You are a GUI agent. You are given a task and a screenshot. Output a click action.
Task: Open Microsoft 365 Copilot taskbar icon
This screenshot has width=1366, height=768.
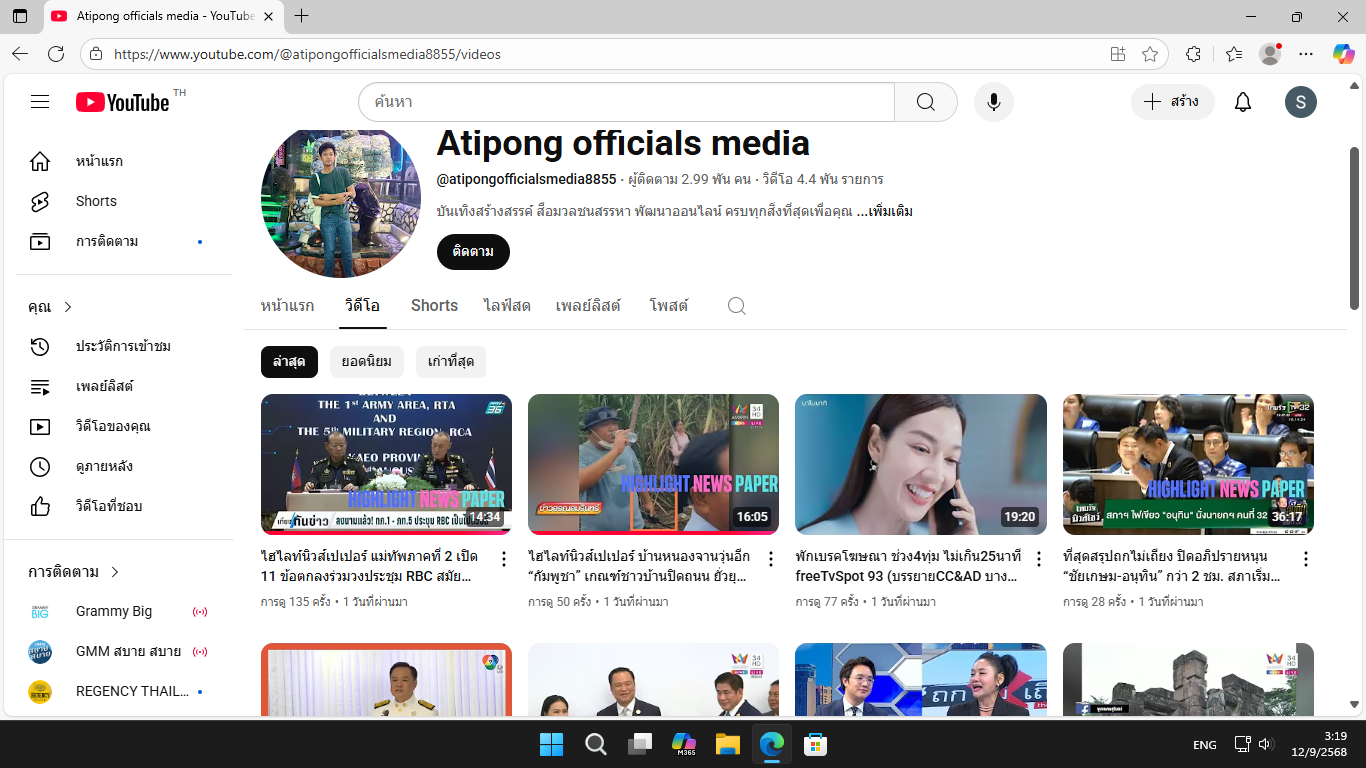point(684,744)
